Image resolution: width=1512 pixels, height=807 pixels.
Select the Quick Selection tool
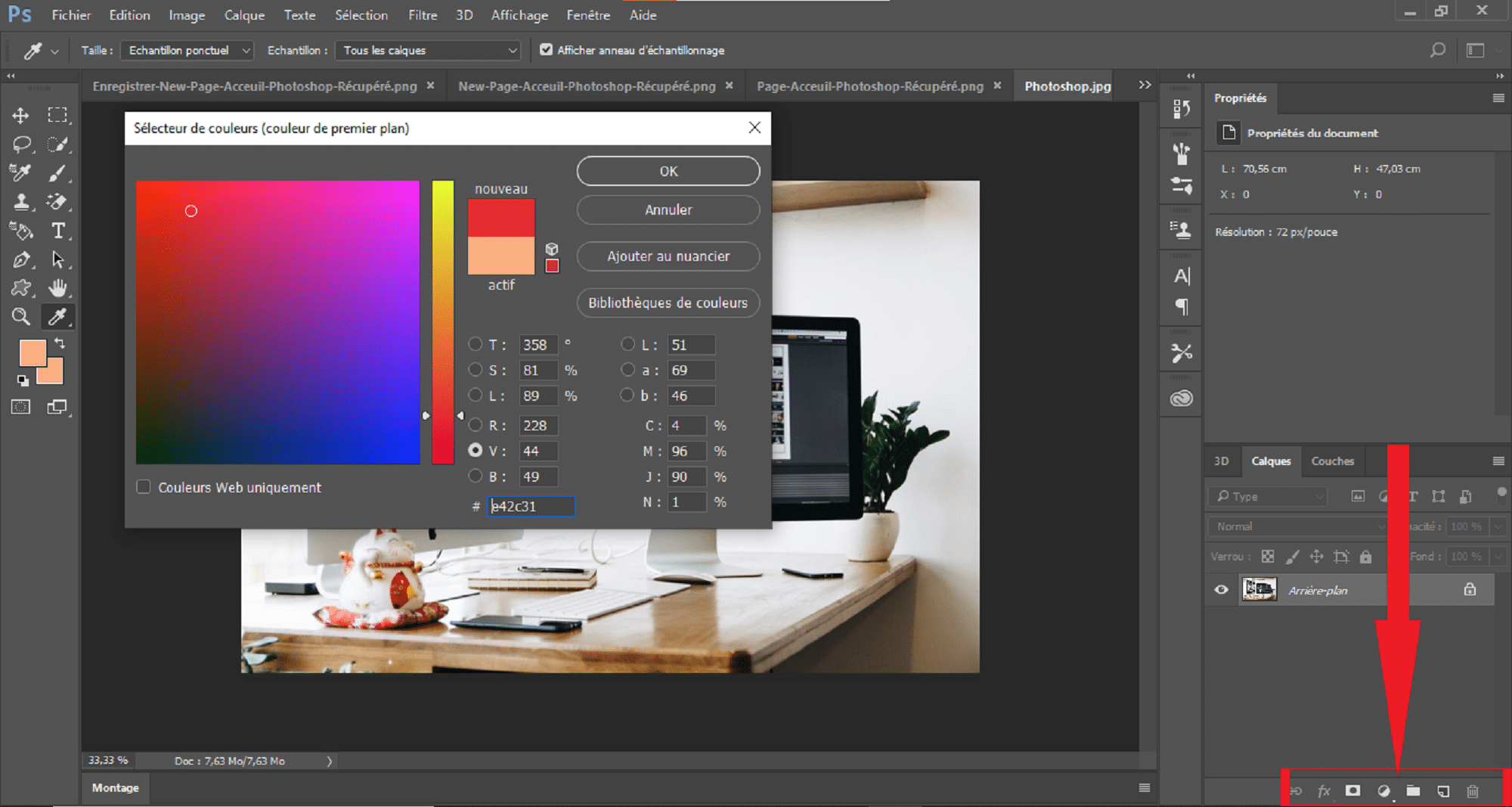[x=57, y=144]
